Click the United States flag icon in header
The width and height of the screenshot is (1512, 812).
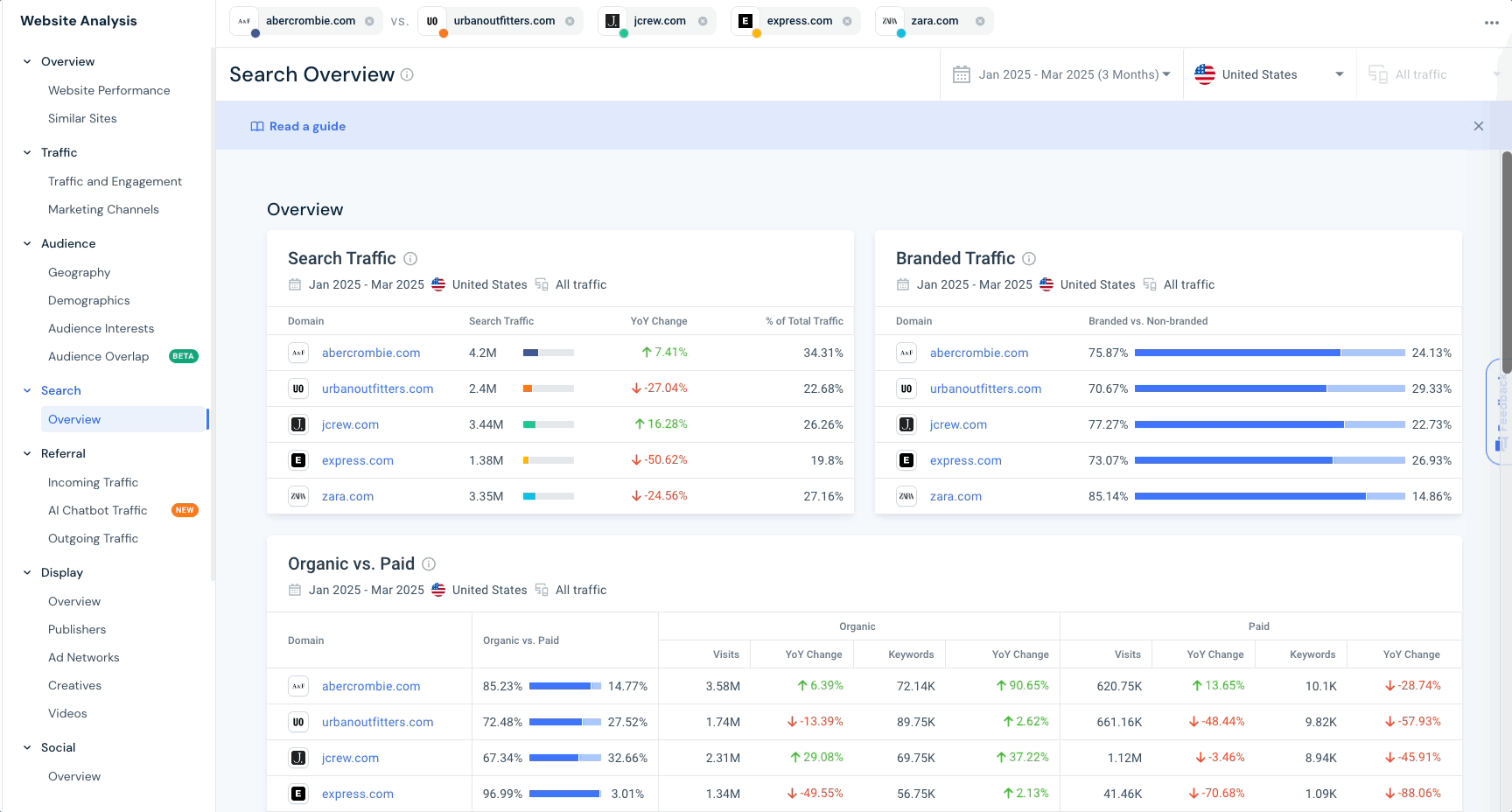pos(1205,74)
